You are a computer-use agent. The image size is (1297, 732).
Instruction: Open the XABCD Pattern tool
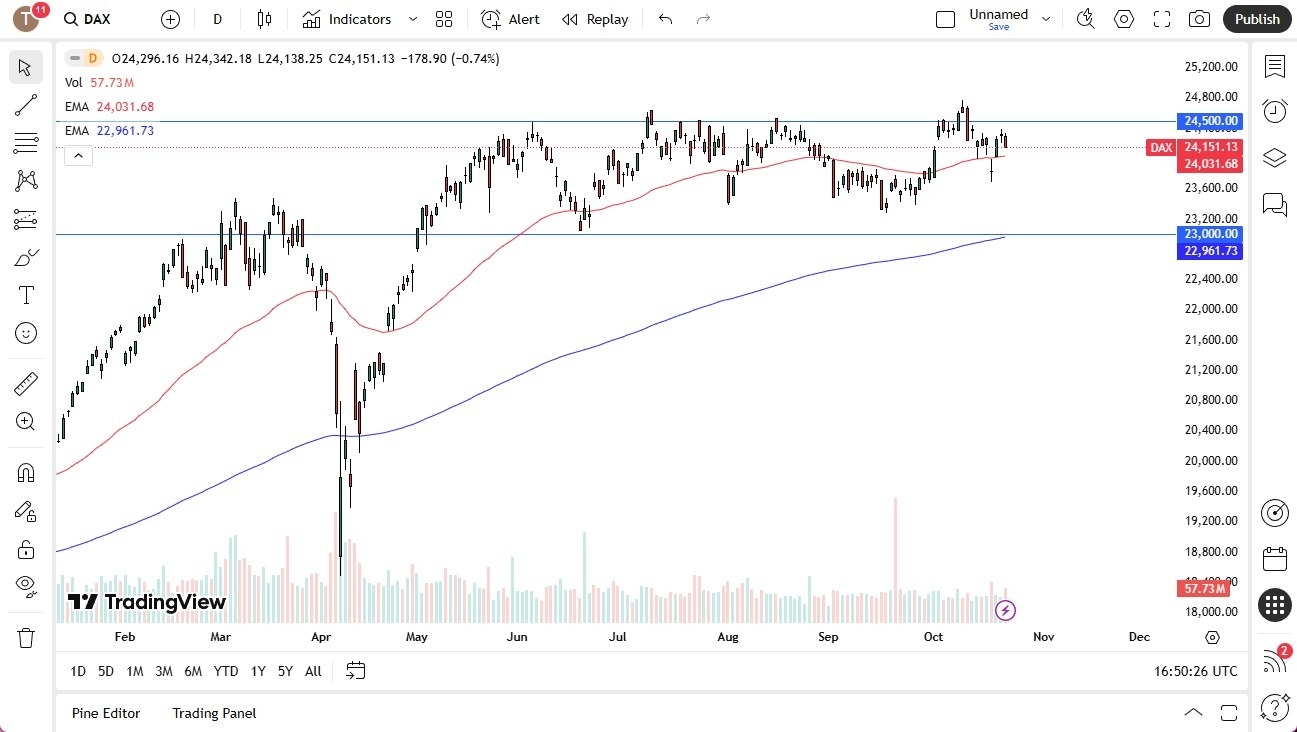click(x=25, y=181)
